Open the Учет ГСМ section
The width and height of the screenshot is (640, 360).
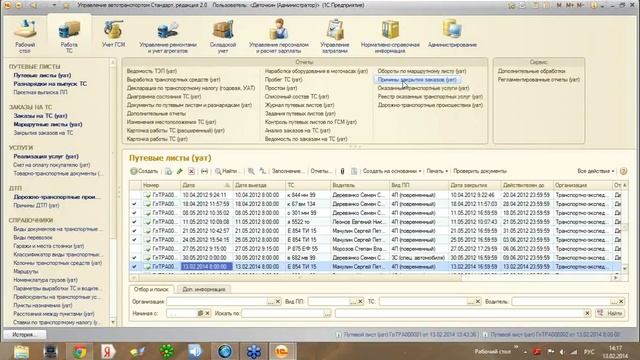tap(113, 33)
